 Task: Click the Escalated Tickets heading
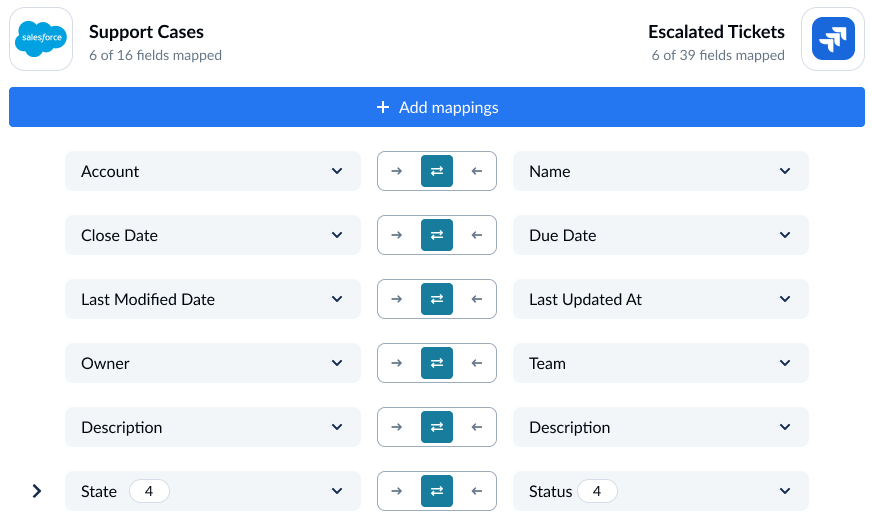716,32
